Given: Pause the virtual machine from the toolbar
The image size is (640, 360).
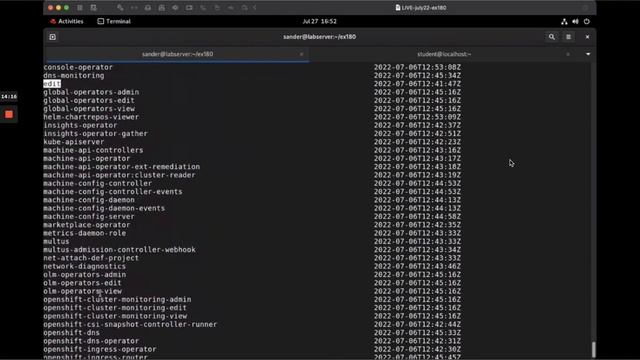Looking at the screenshot, I should (80, 8).
